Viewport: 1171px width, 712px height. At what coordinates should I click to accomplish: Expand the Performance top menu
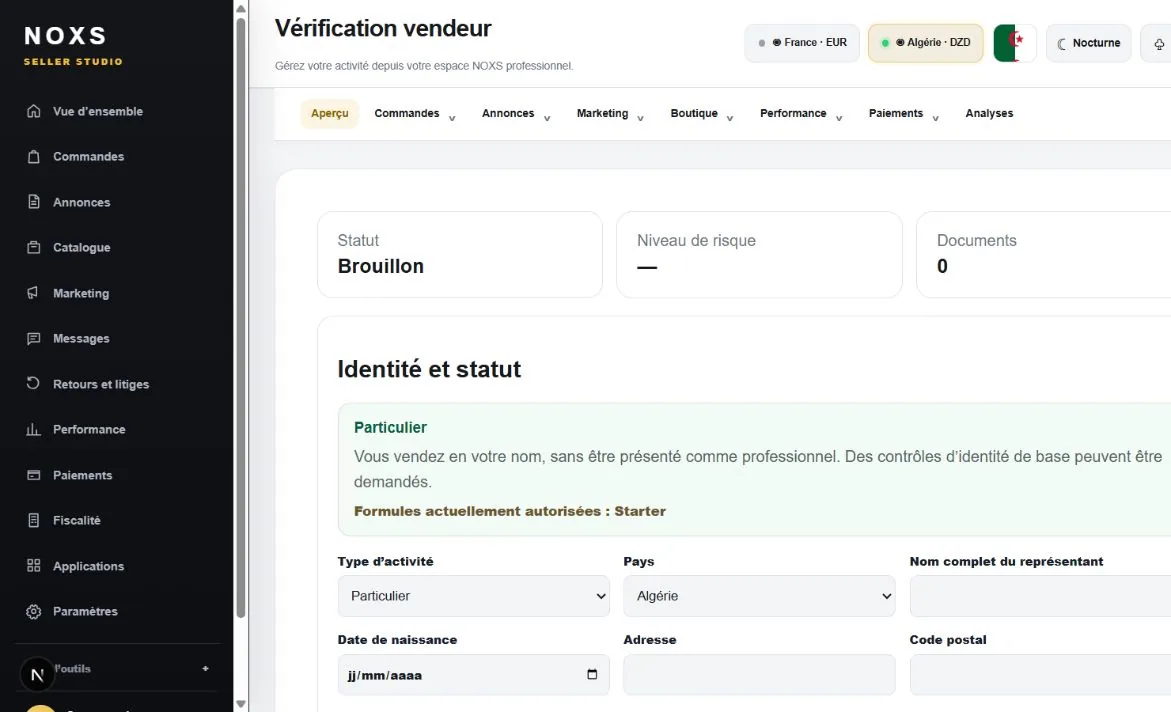click(x=801, y=114)
